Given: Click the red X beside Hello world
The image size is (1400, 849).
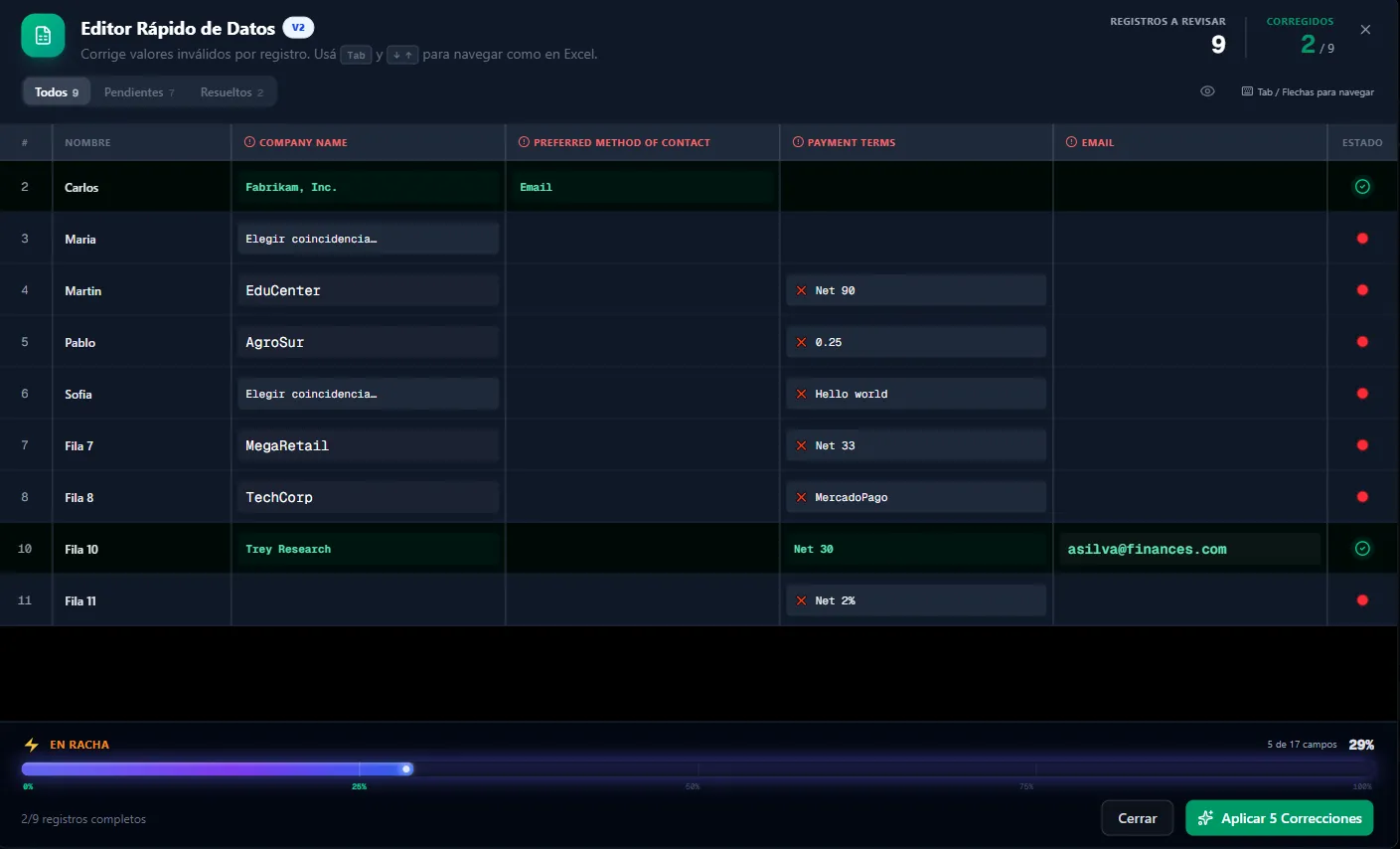Looking at the screenshot, I should [801, 394].
